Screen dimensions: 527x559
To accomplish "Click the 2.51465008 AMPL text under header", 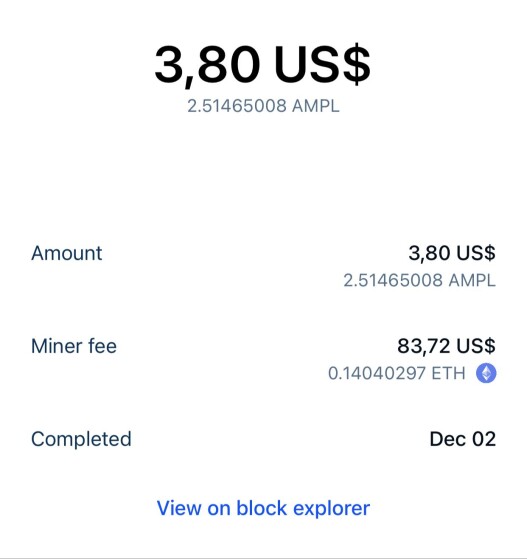I will pos(263,106).
